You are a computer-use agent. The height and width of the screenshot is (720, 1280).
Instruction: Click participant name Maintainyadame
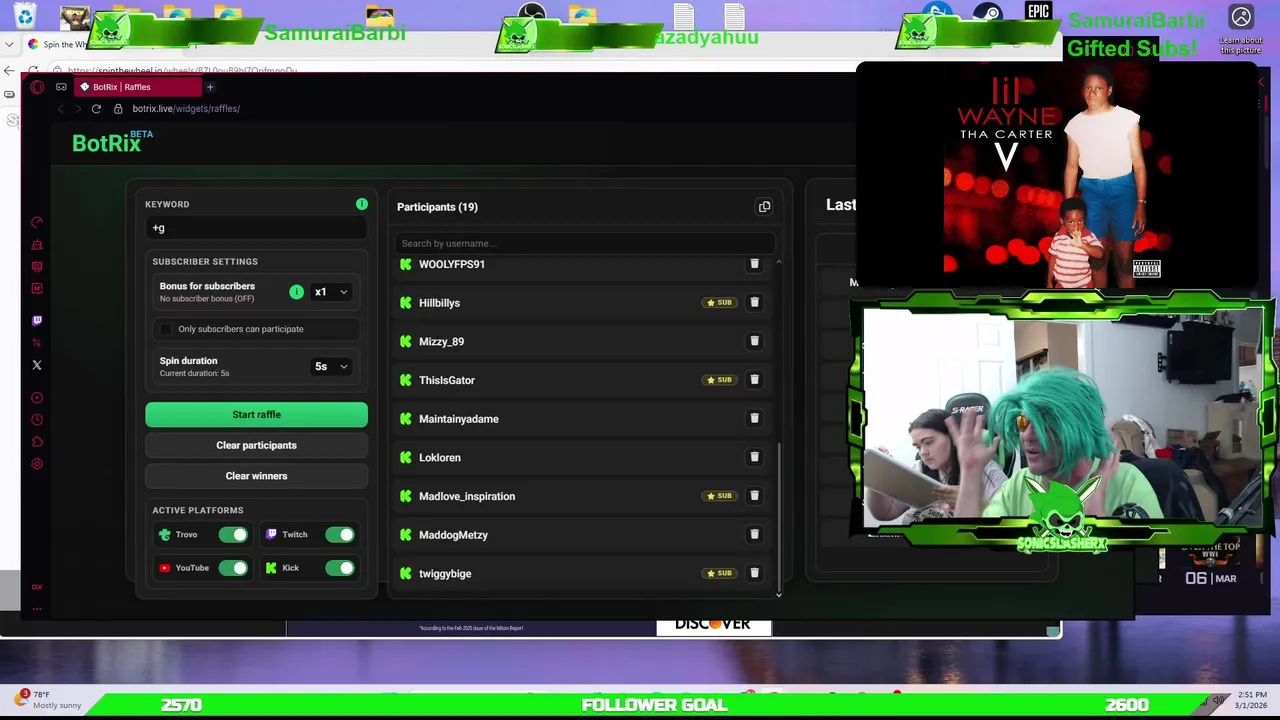(459, 419)
